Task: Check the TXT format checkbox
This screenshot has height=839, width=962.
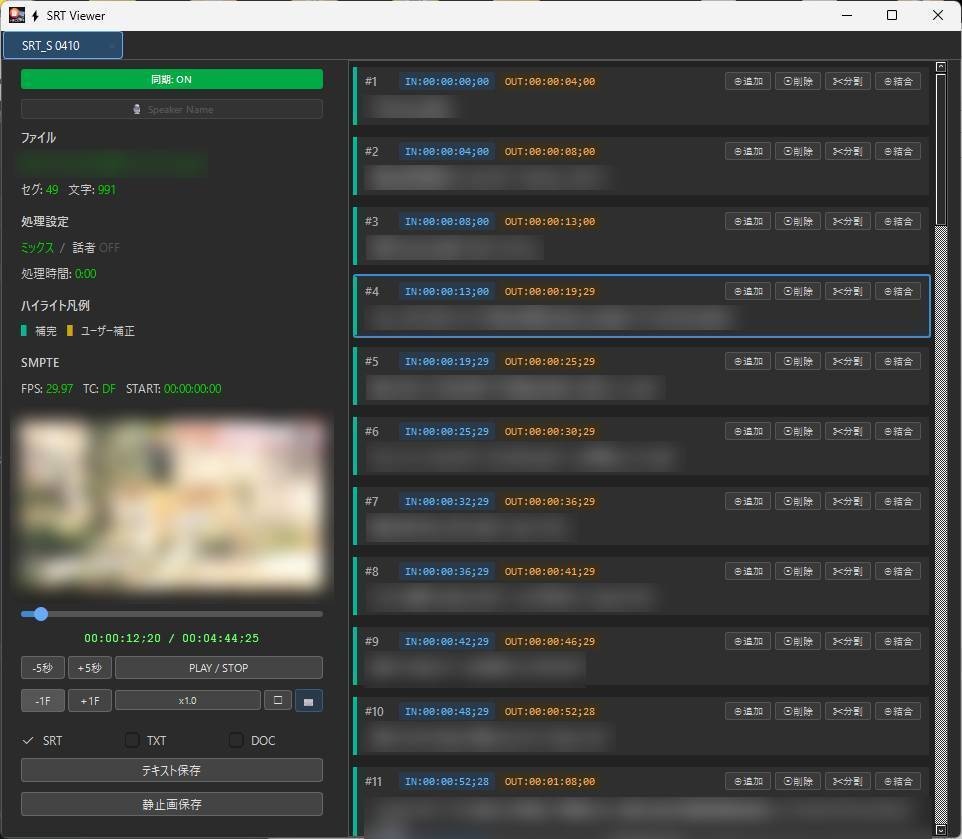Action: pos(132,740)
